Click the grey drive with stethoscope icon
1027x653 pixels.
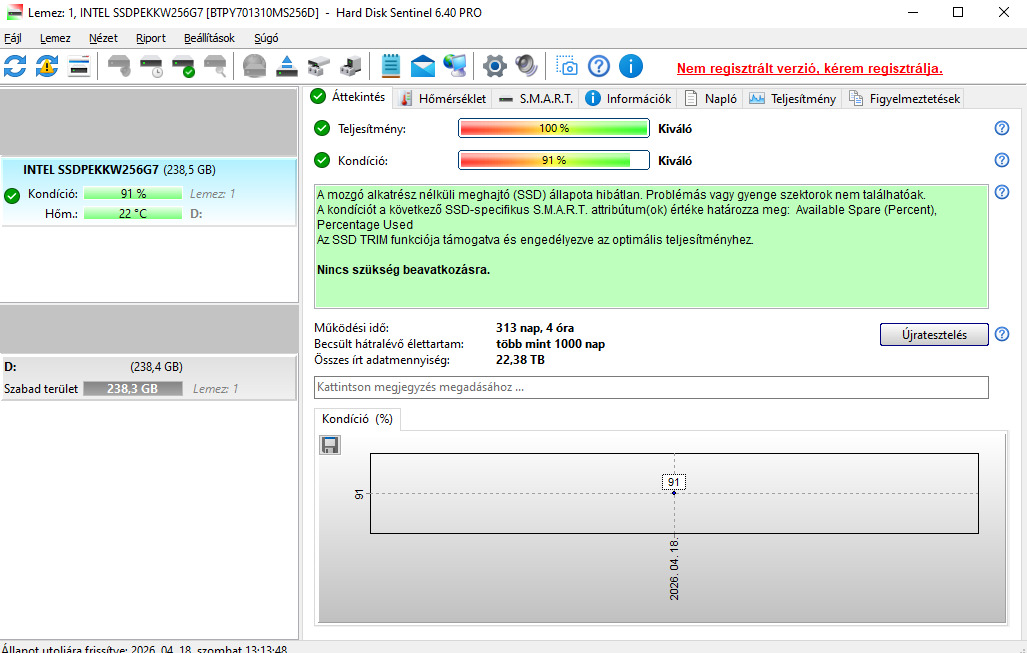click(119, 66)
